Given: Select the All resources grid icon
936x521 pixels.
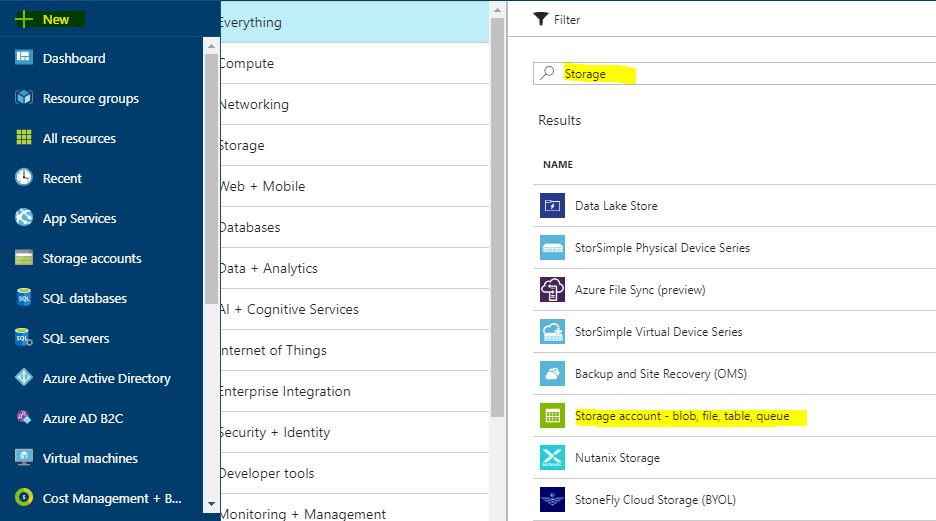Looking at the screenshot, I should [24, 137].
